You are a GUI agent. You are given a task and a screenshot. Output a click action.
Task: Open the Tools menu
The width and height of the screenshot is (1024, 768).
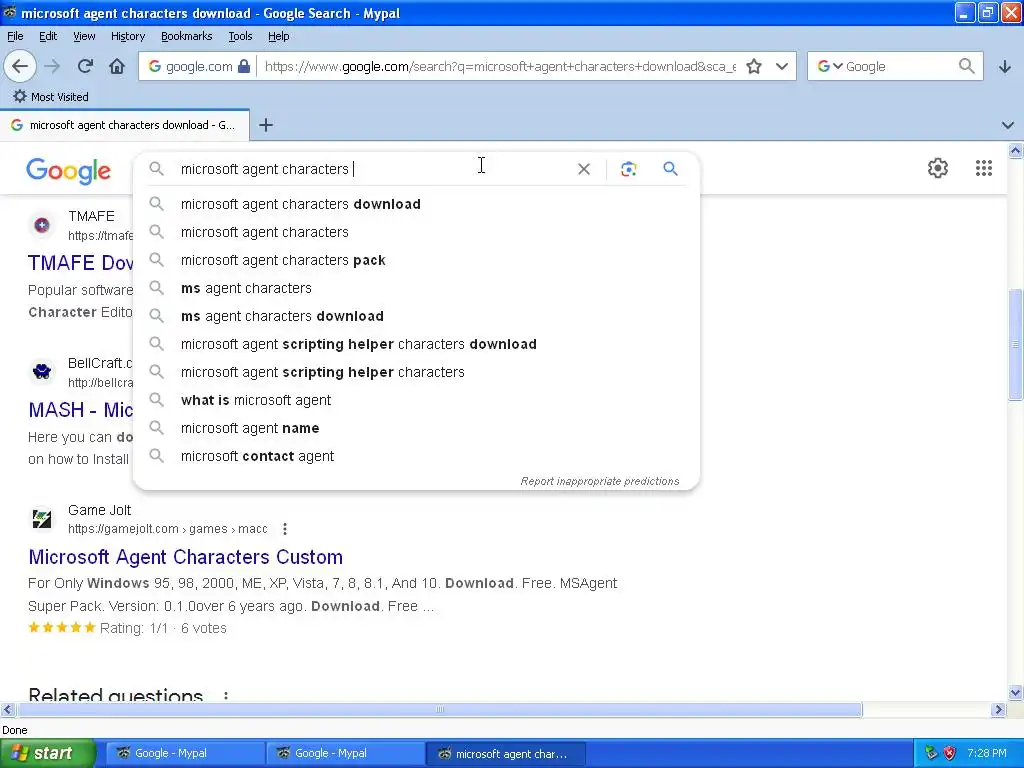[240, 36]
